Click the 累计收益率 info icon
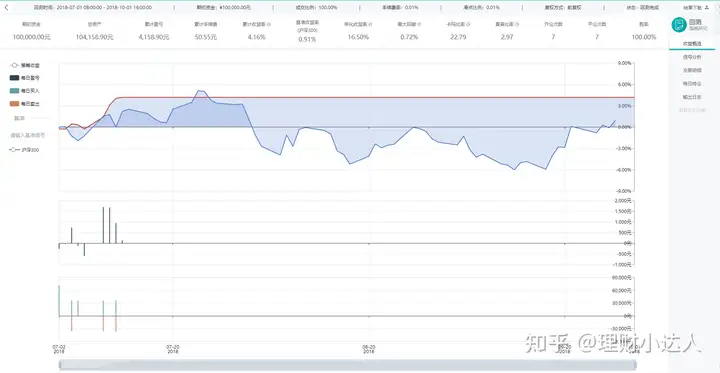720x373 pixels. click(268, 24)
